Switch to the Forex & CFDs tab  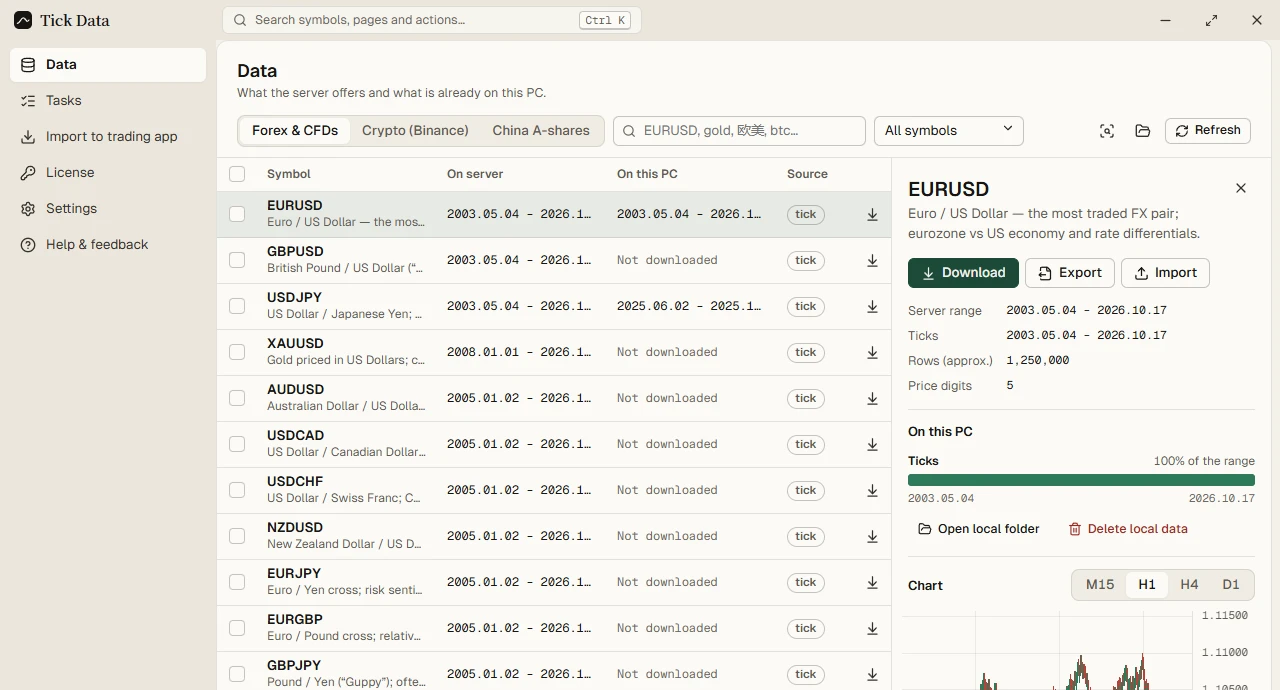click(x=295, y=131)
